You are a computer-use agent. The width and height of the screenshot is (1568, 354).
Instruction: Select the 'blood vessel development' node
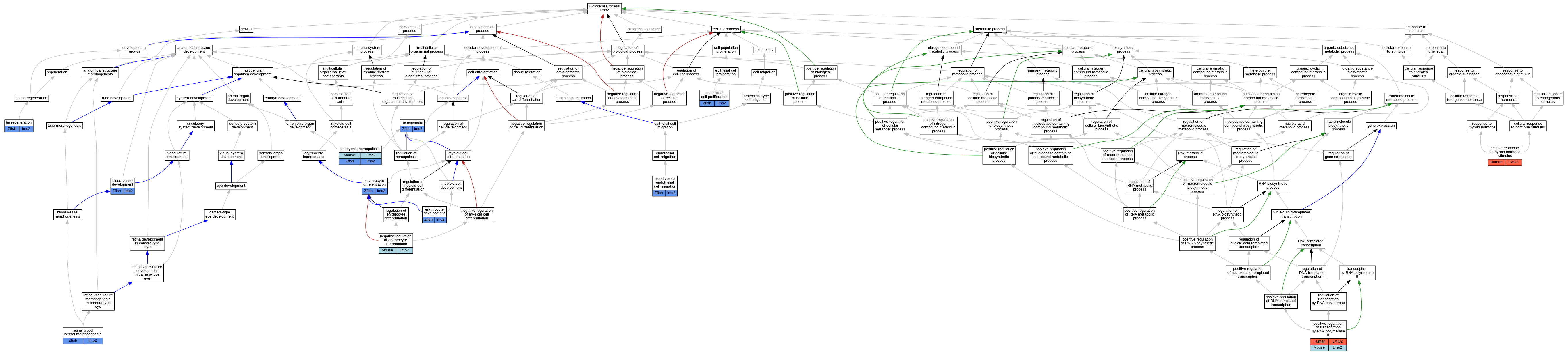[122, 186]
